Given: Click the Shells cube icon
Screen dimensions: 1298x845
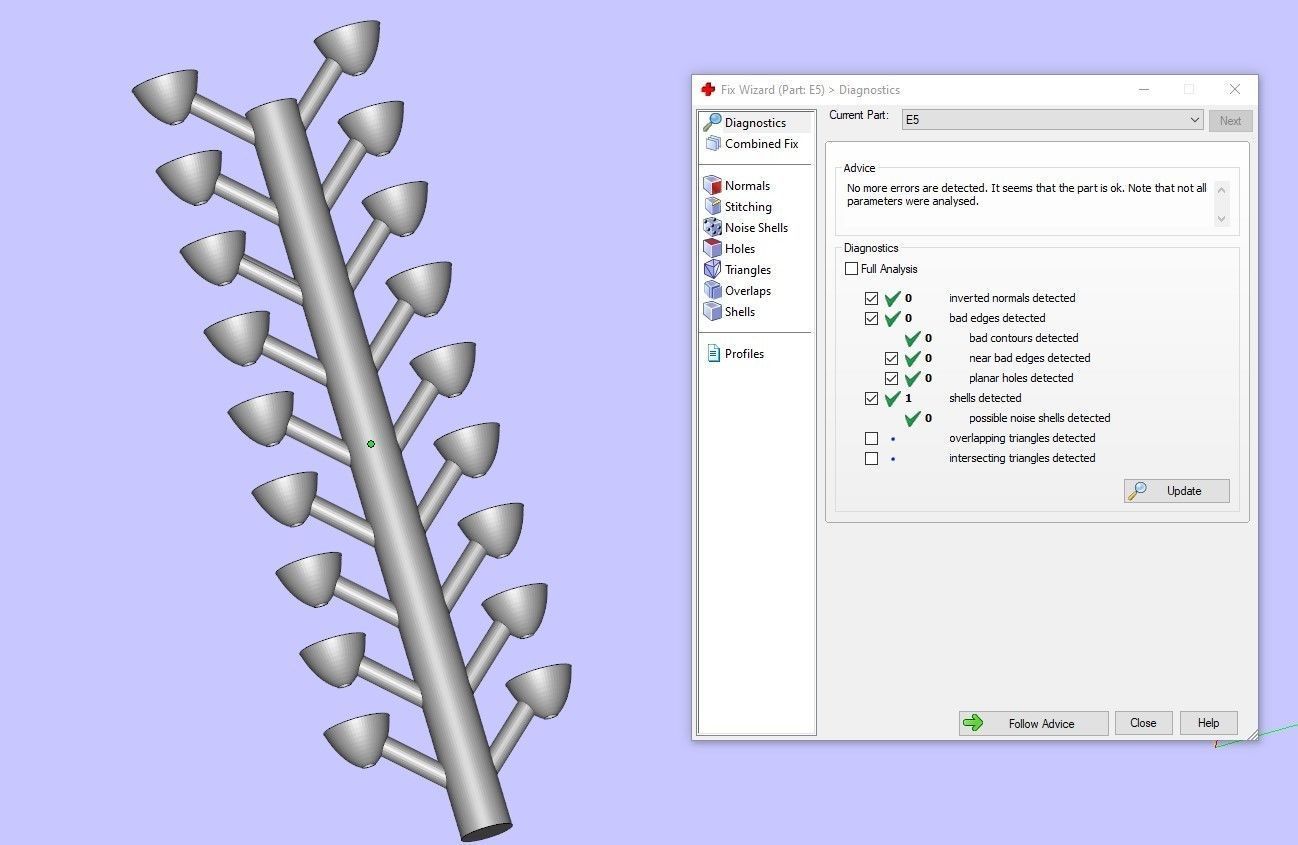Looking at the screenshot, I should 712,311.
